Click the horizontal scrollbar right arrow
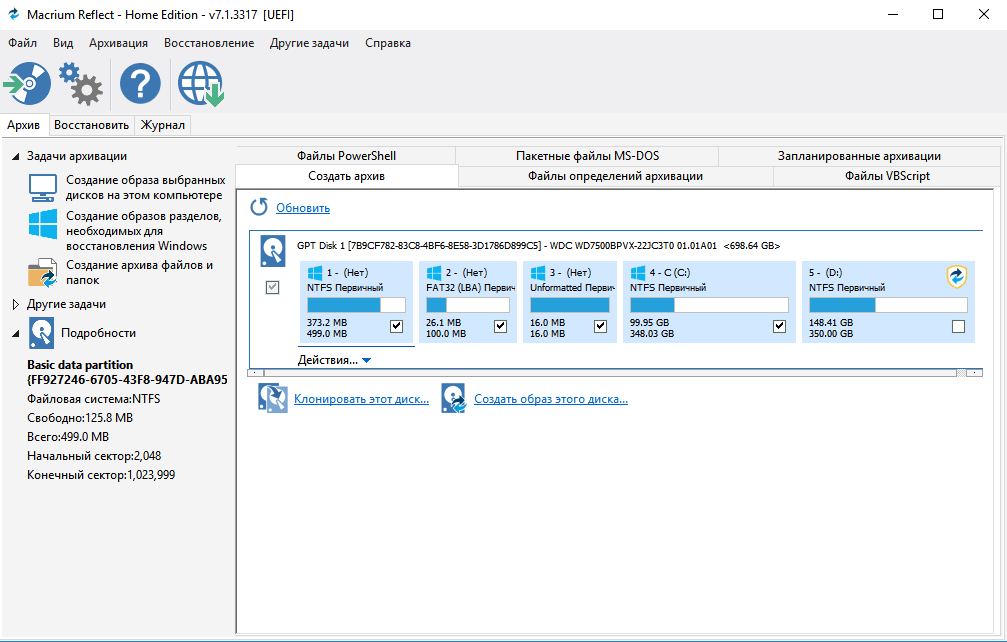Viewport: 1007px width, 642px height. (x=975, y=372)
